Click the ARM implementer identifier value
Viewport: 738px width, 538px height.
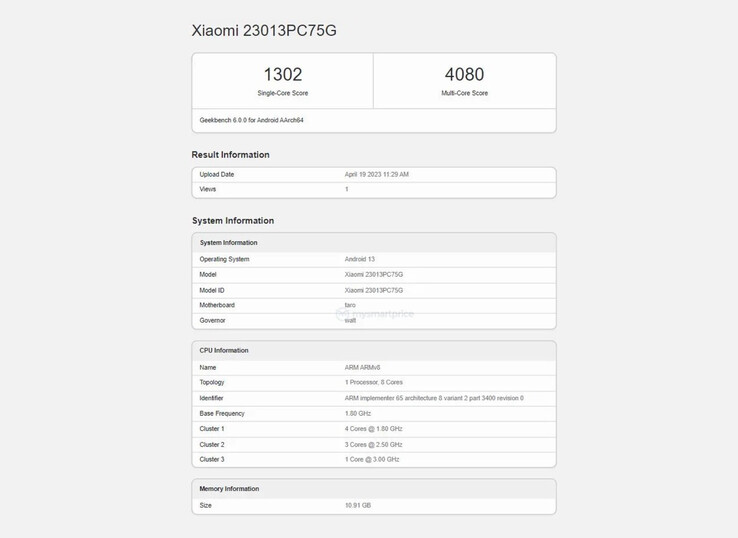434,398
